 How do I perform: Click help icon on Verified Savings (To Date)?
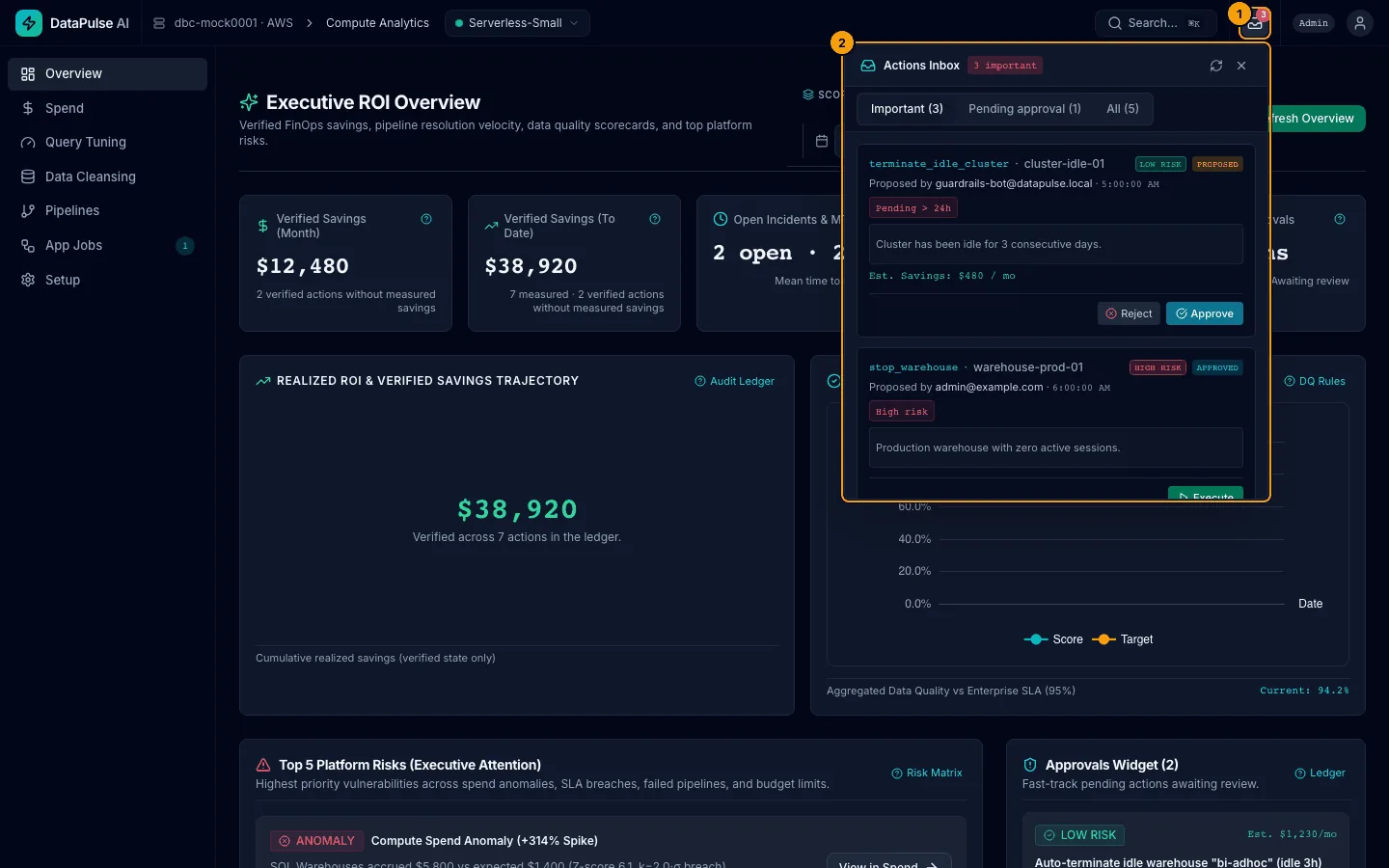click(x=655, y=219)
